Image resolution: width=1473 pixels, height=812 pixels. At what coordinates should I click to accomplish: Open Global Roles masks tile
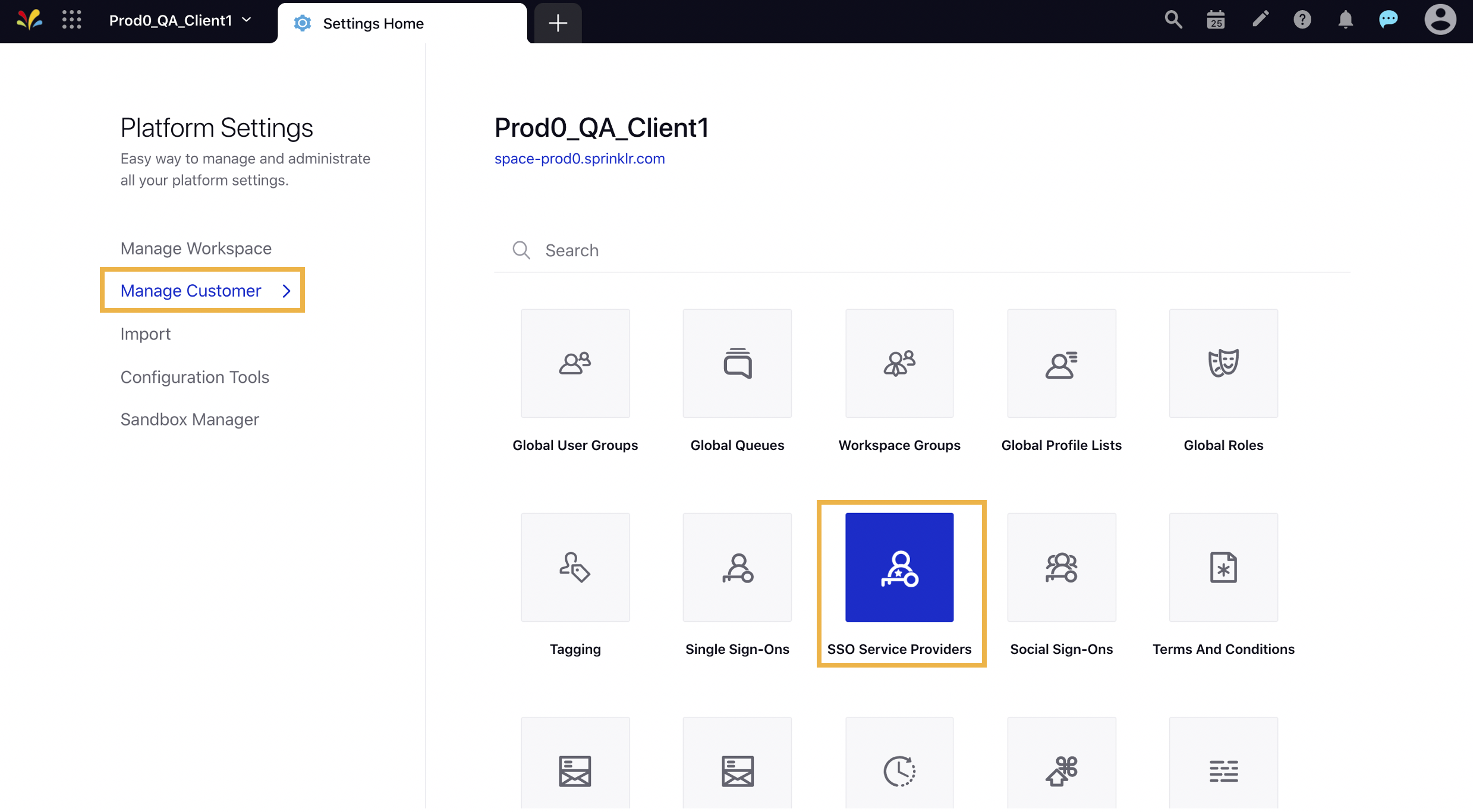pos(1223,363)
